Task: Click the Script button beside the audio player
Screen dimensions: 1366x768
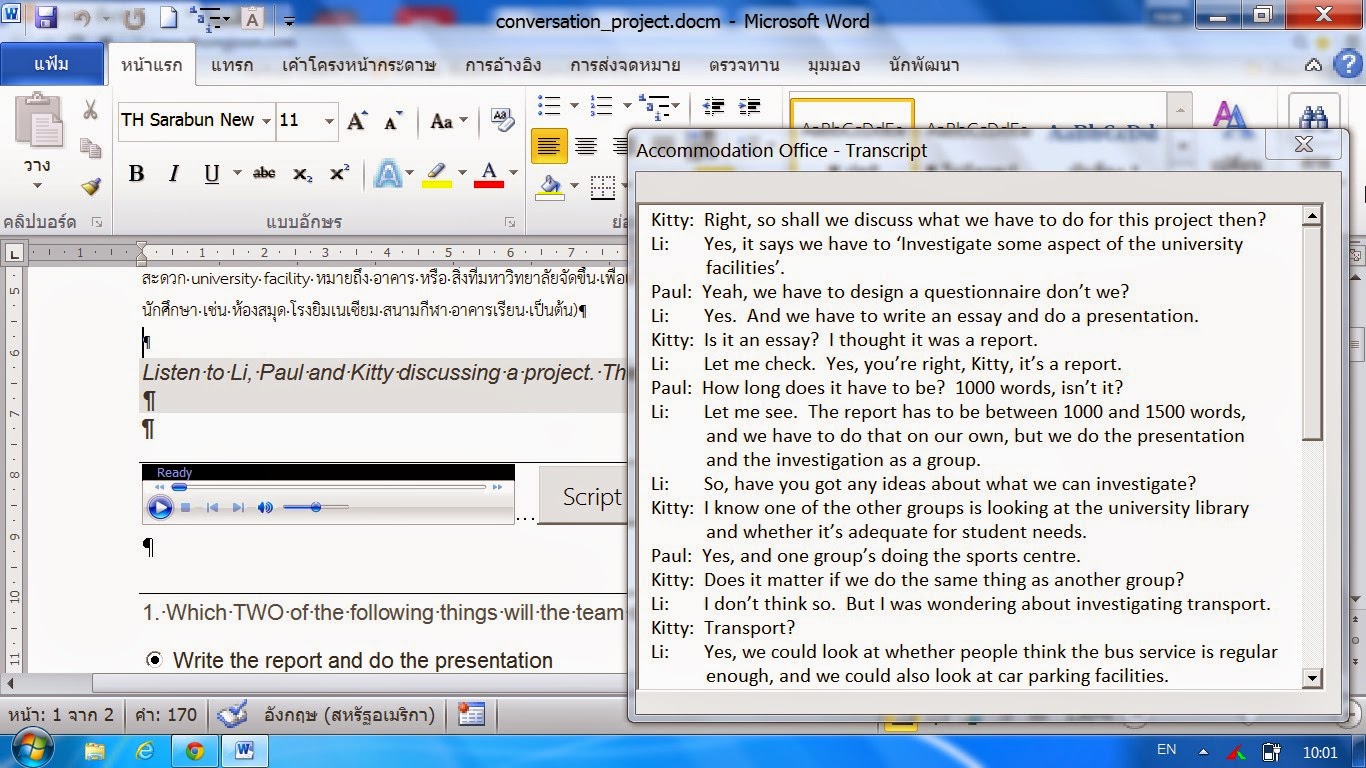Action: click(x=591, y=496)
